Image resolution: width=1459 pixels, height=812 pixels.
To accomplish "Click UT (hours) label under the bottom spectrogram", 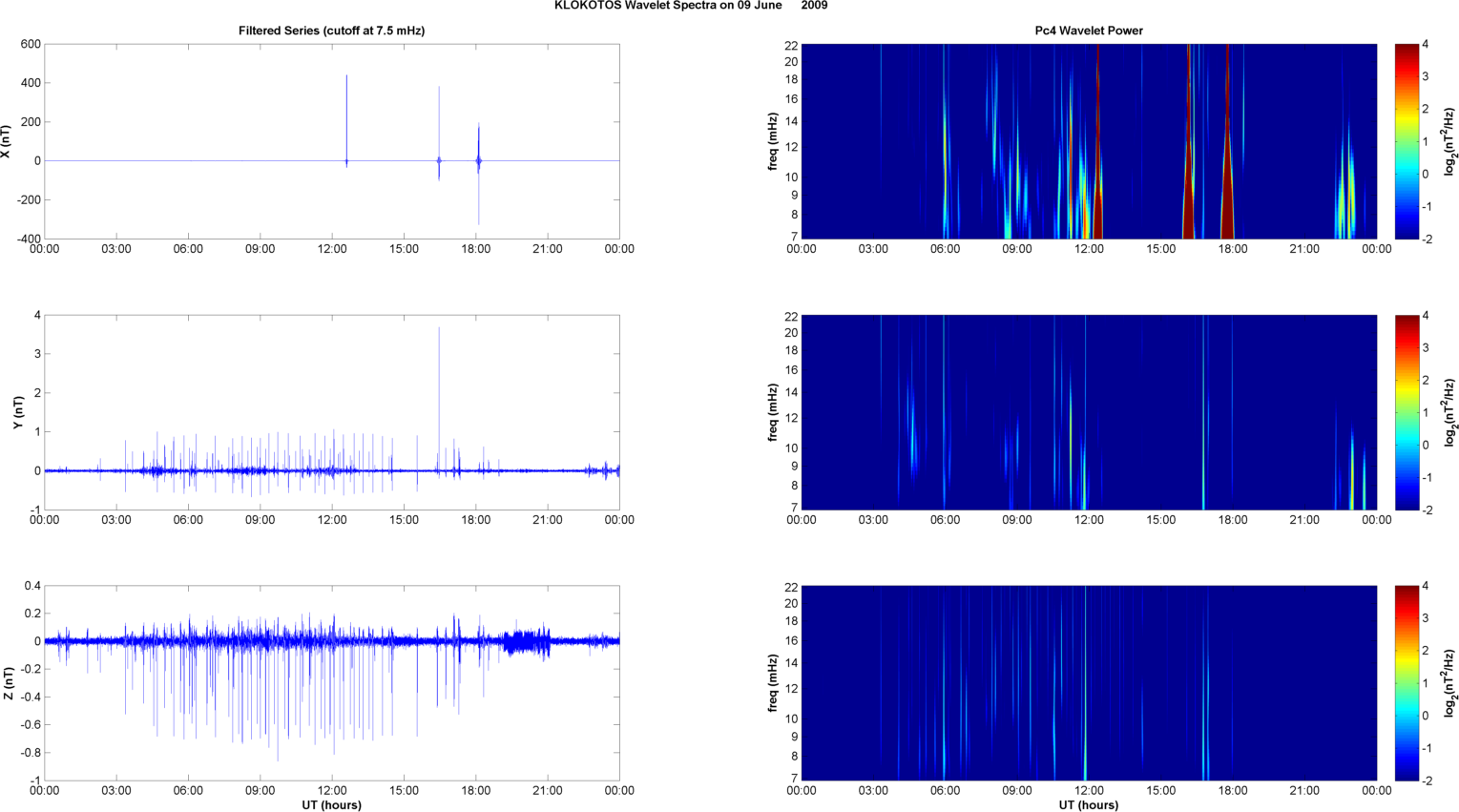I will (1089, 804).
